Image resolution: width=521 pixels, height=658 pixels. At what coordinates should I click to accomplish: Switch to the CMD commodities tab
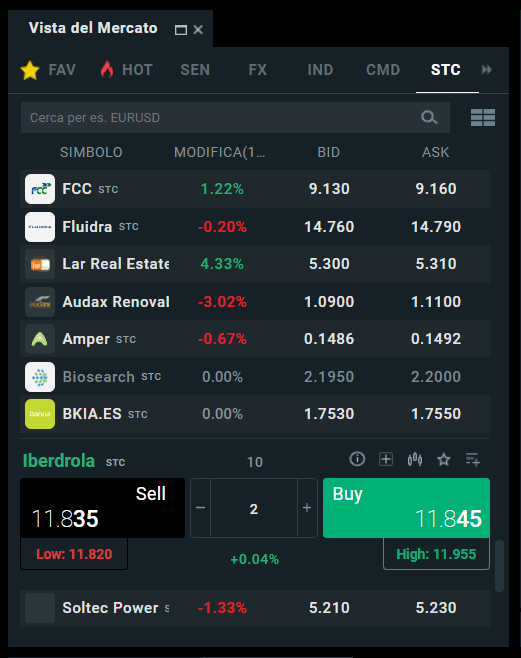click(383, 70)
